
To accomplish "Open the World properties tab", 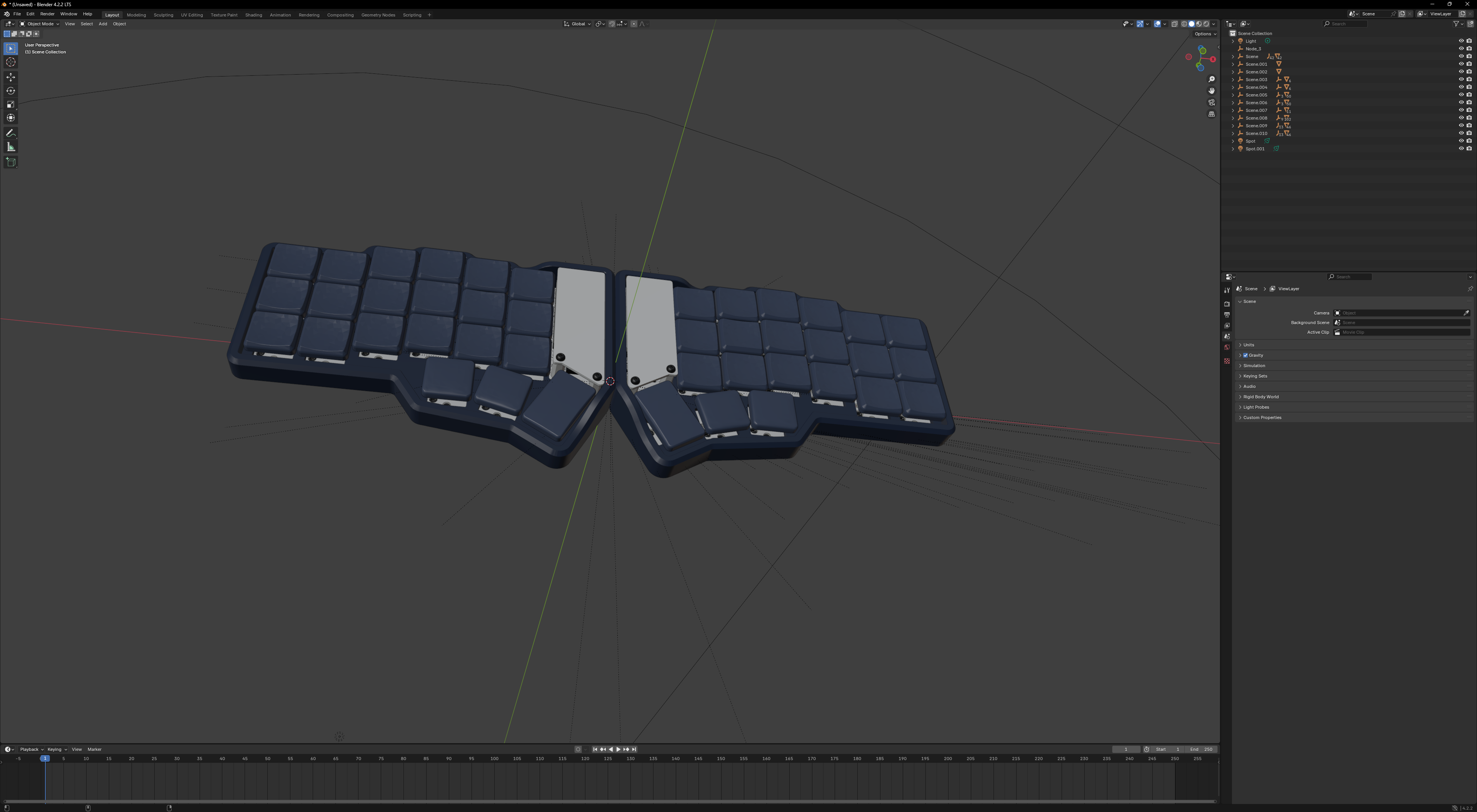I will coord(1227,347).
